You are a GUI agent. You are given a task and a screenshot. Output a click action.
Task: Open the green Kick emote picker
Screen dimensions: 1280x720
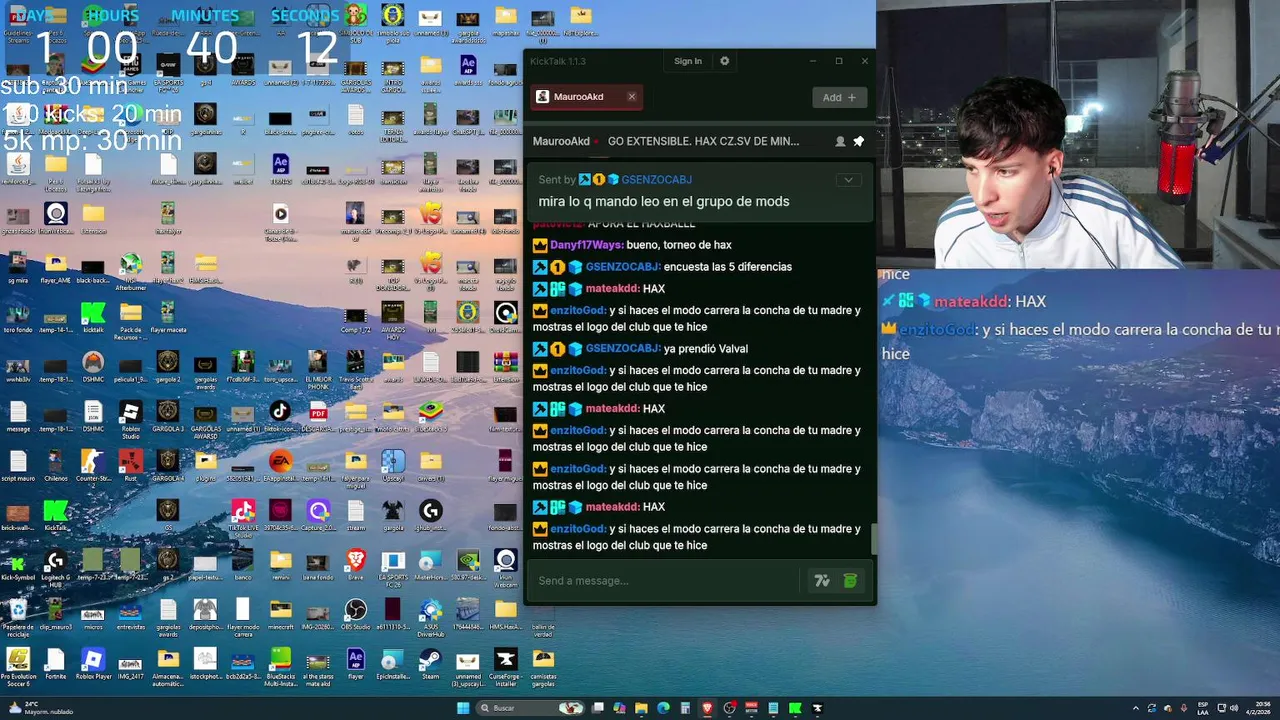pyautogui.click(x=850, y=581)
